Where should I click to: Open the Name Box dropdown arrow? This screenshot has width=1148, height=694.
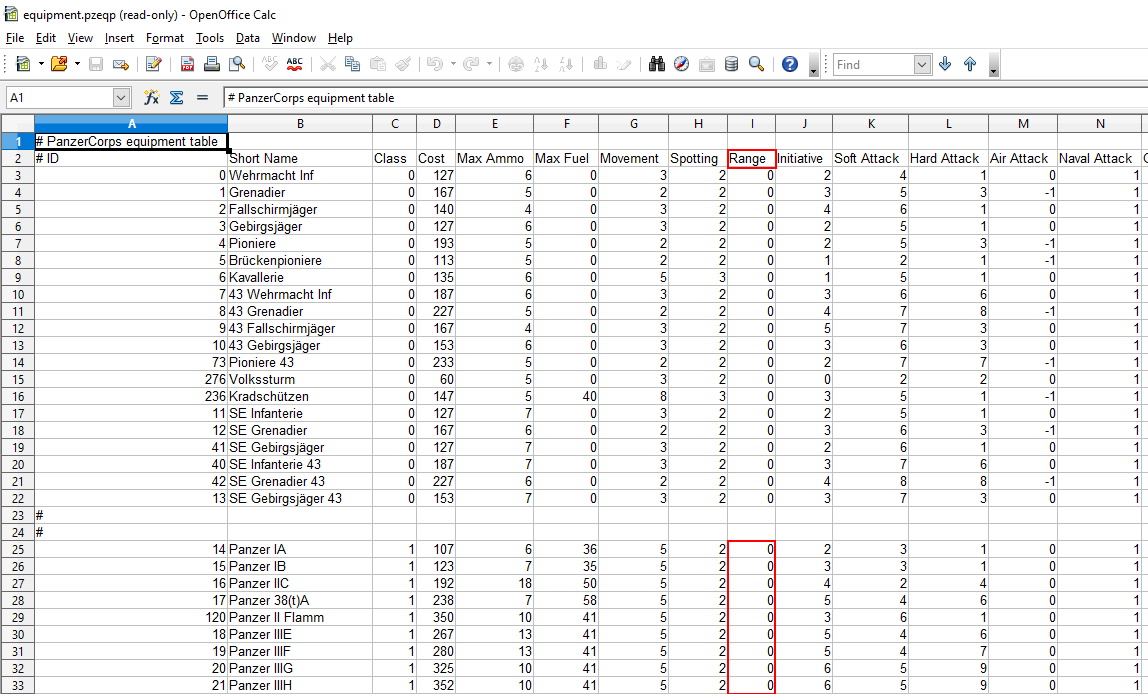(122, 97)
